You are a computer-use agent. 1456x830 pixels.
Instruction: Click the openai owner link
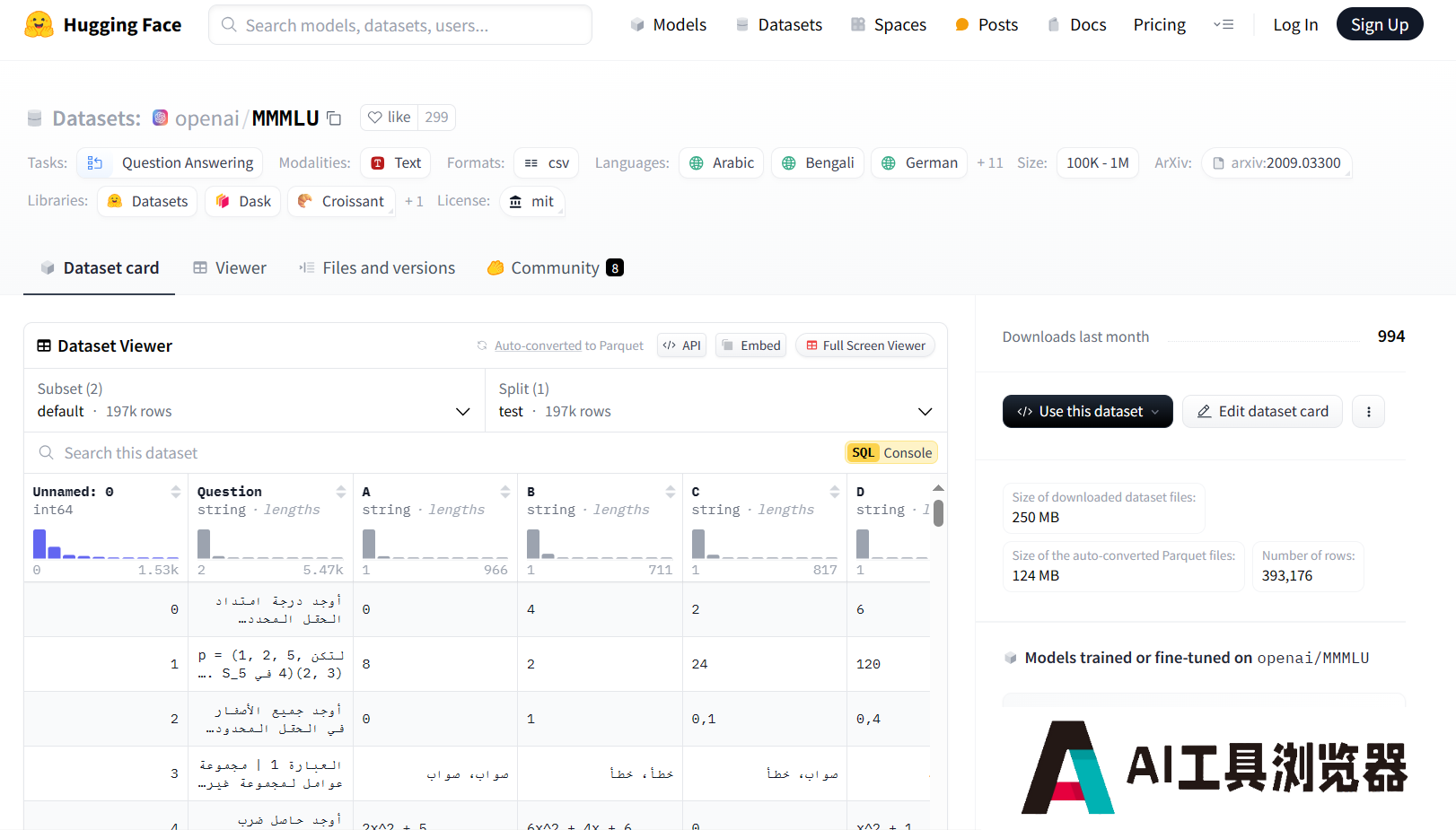coord(207,118)
